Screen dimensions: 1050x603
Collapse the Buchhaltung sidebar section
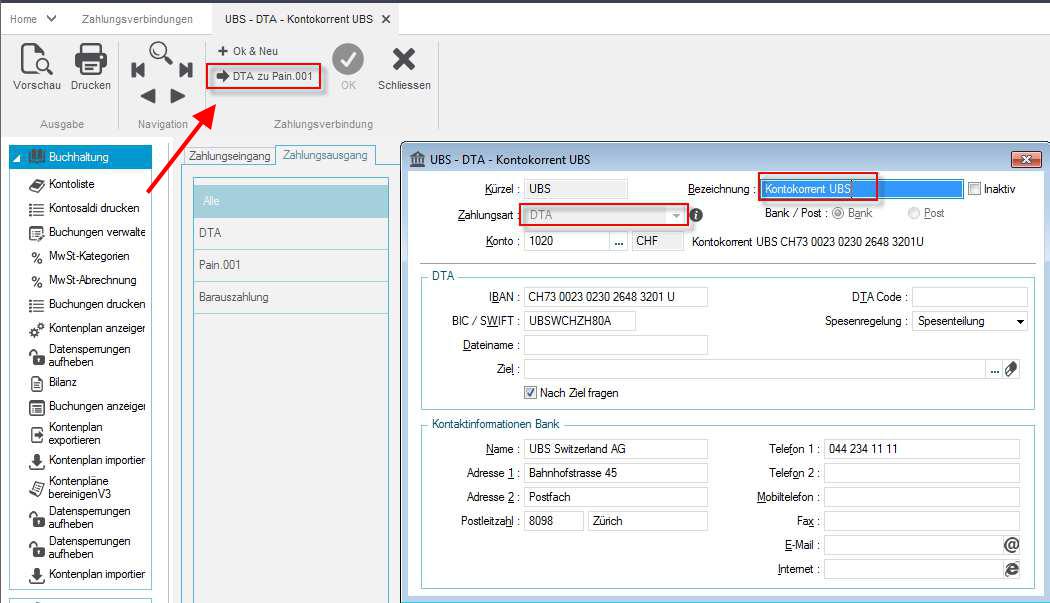coord(17,158)
